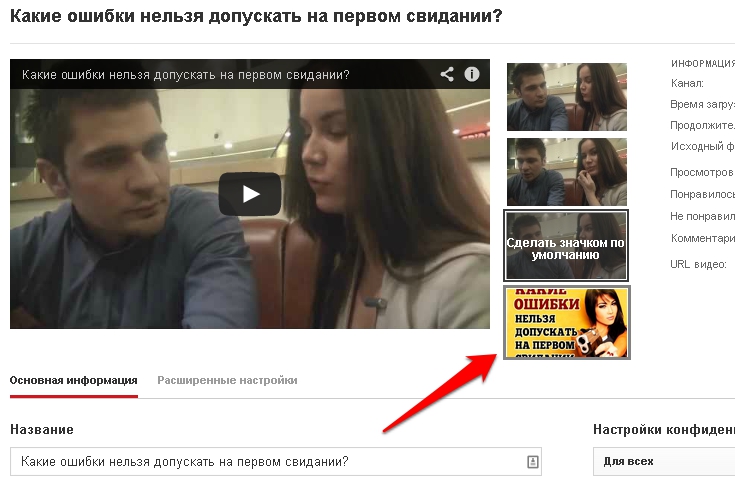Open the 'Для всех' privacy dropdown
The width and height of the screenshot is (735, 477).
[664, 462]
